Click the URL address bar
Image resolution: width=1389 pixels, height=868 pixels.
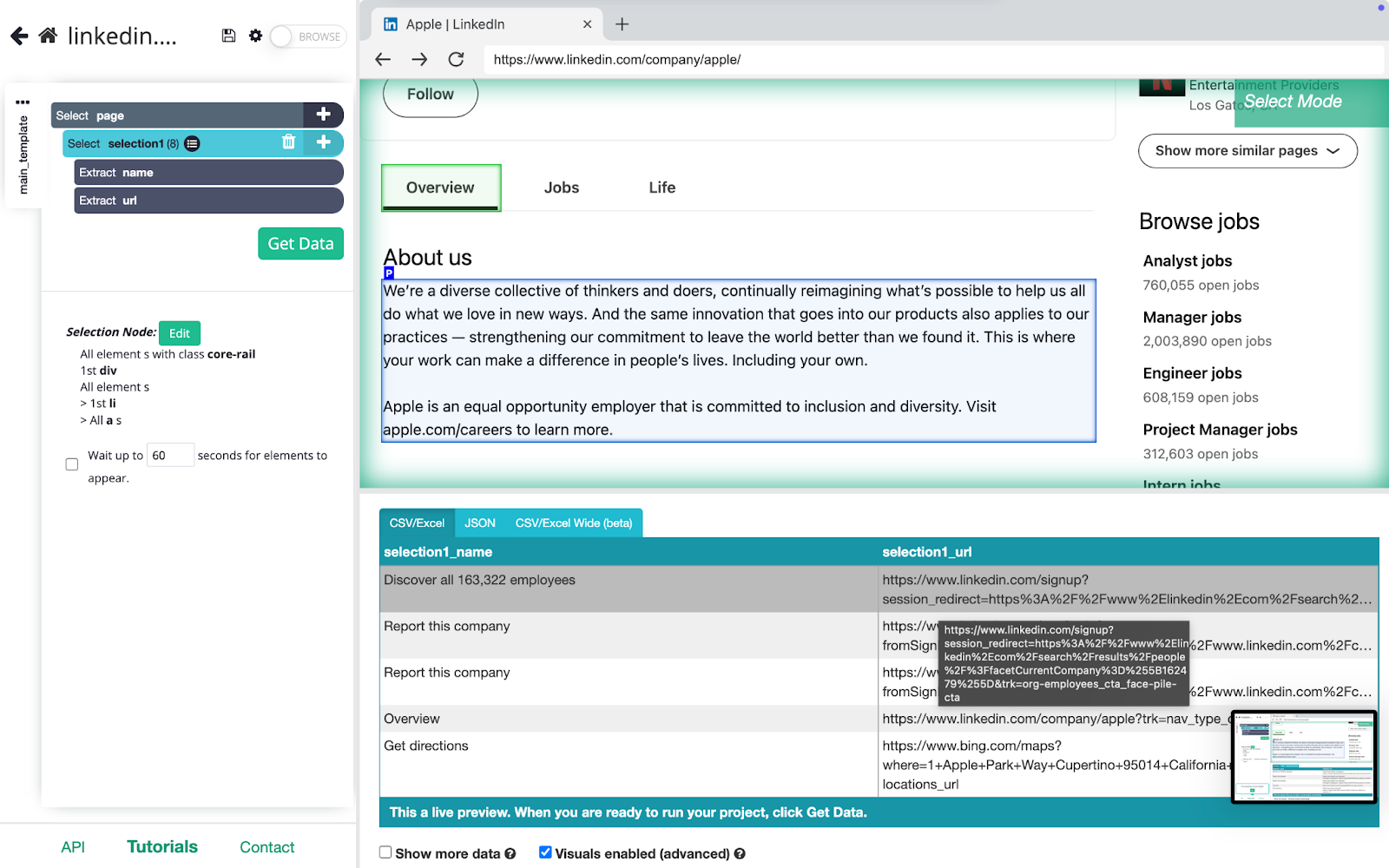pyautogui.click(x=933, y=60)
